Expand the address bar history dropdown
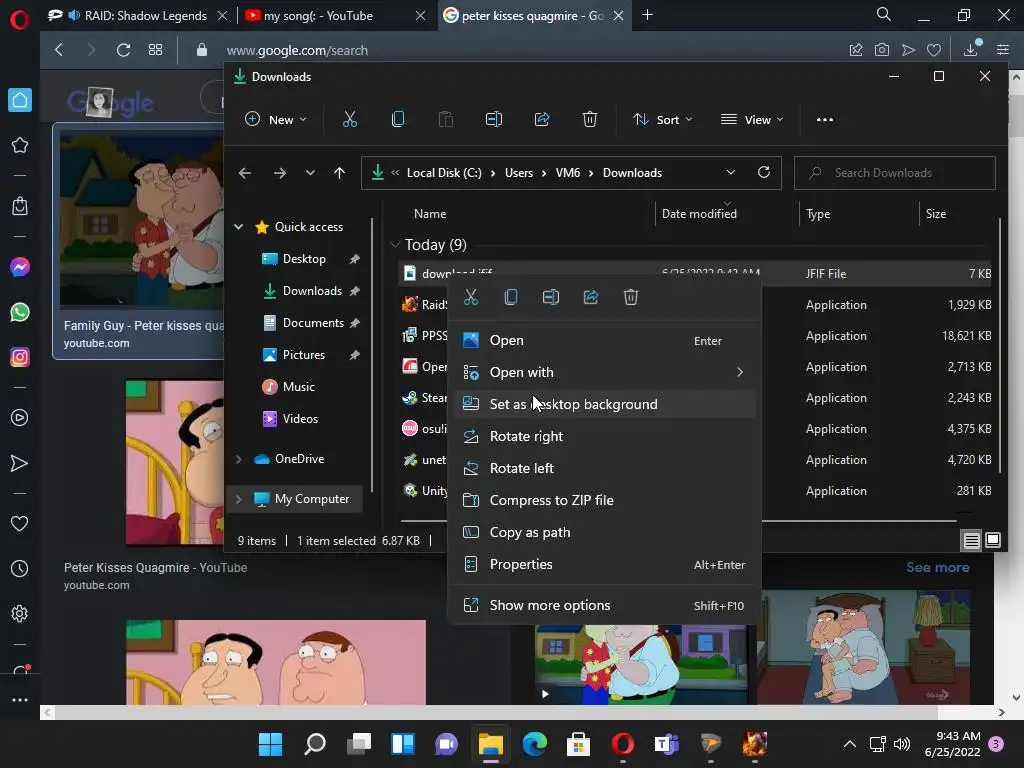1024x768 pixels. (730, 172)
